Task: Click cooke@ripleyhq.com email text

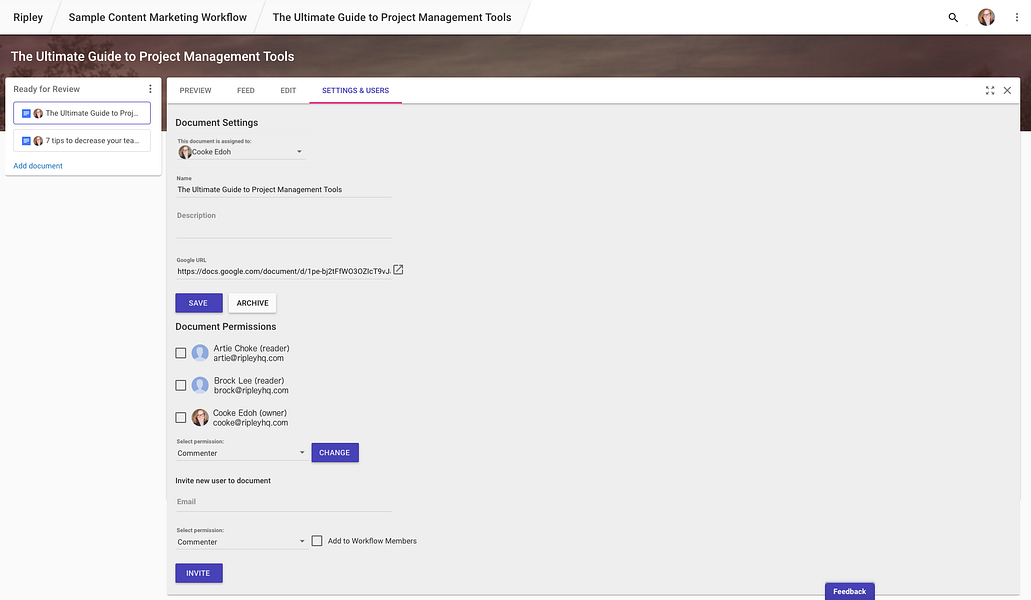Action: 251,423
